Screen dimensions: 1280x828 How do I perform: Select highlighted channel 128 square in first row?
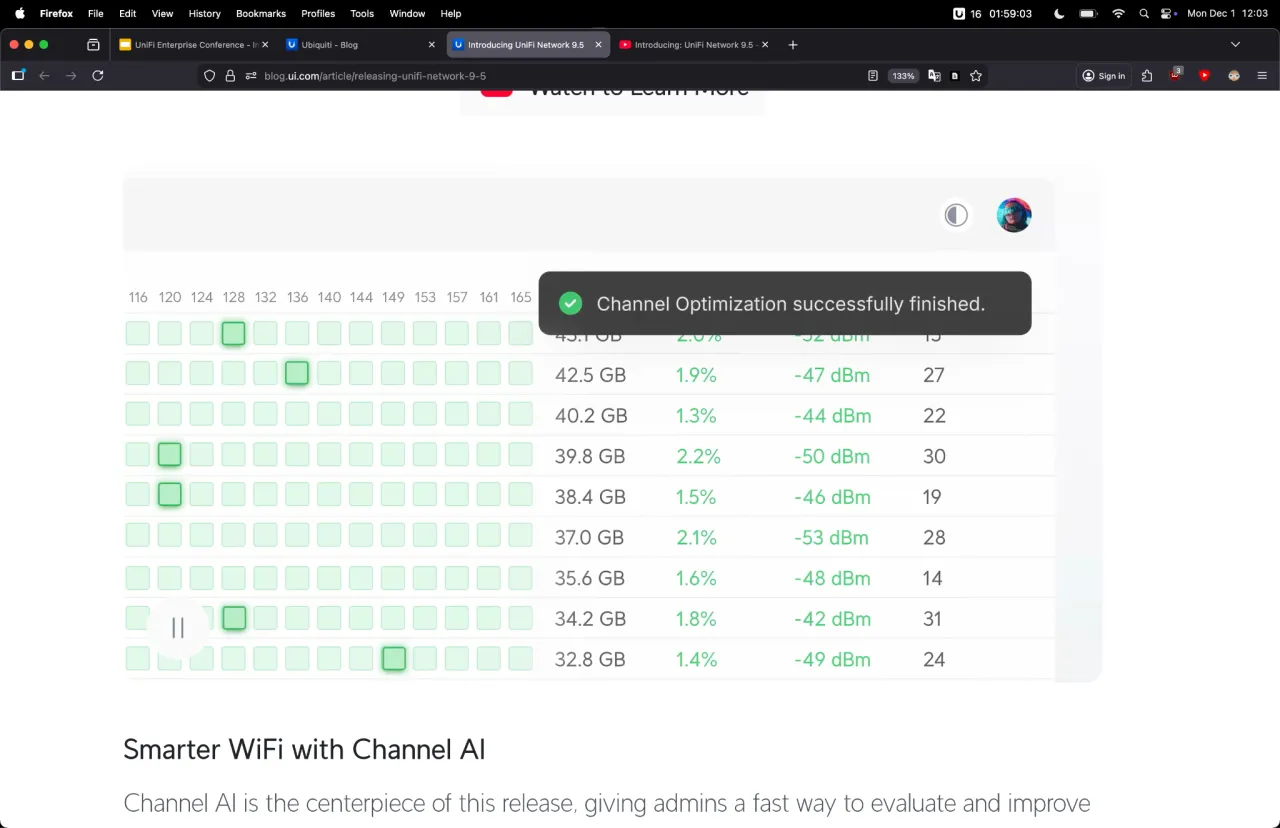click(x=233, y=334)
